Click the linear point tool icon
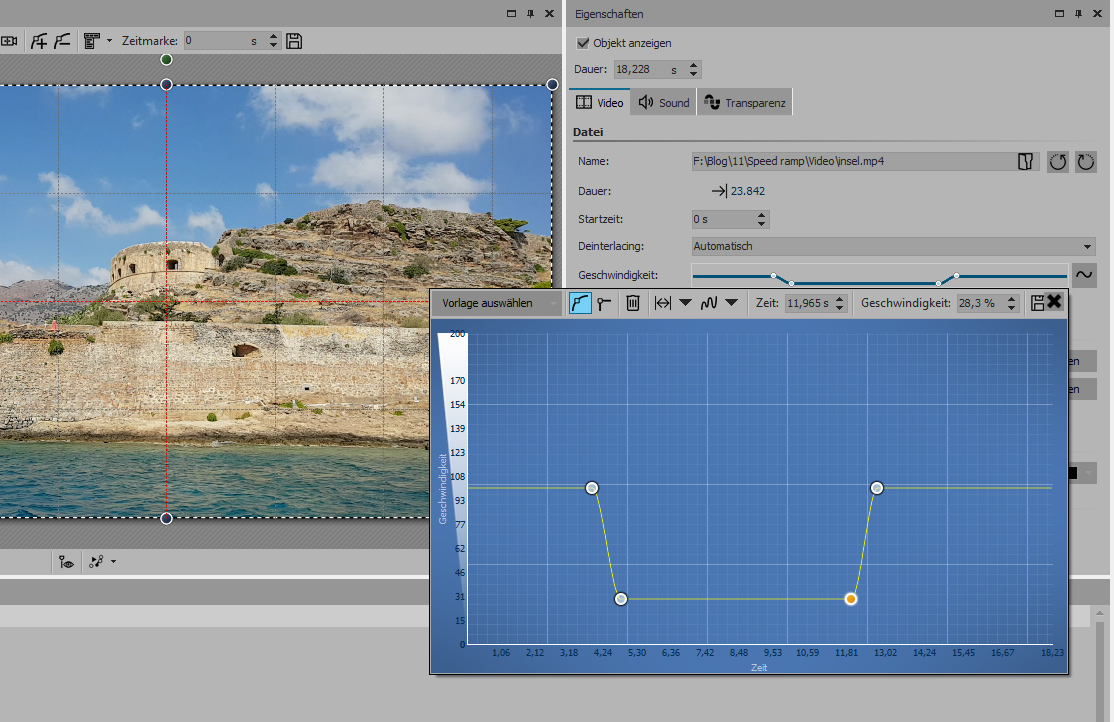 point(604,303)
